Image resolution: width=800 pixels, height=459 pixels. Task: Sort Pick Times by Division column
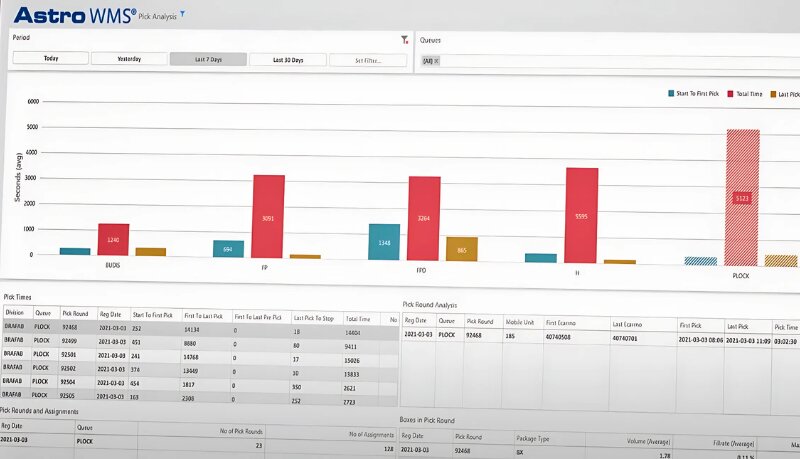click(17, 312)
